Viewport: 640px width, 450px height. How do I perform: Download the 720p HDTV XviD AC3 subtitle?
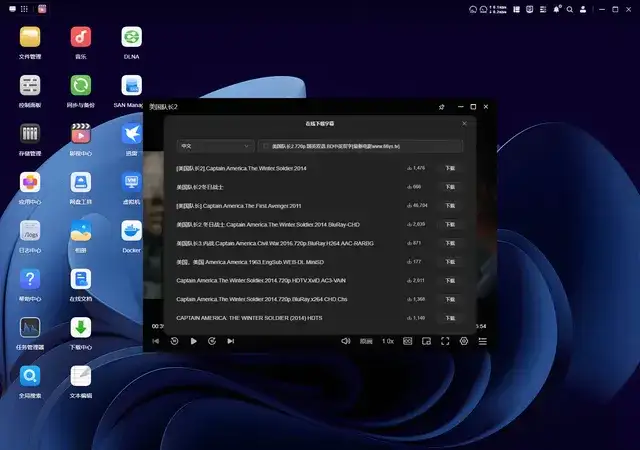click(x=450, y=281)
